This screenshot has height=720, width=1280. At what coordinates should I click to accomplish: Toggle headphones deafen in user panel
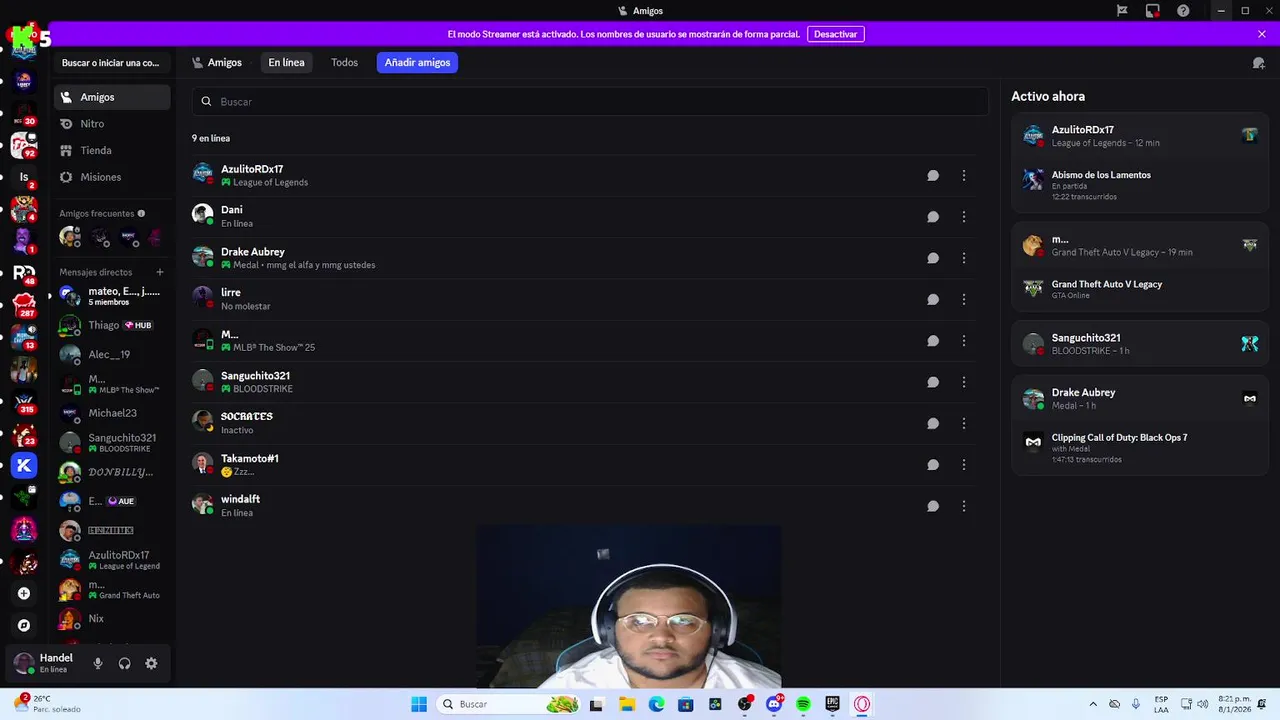tap(125, 663)
